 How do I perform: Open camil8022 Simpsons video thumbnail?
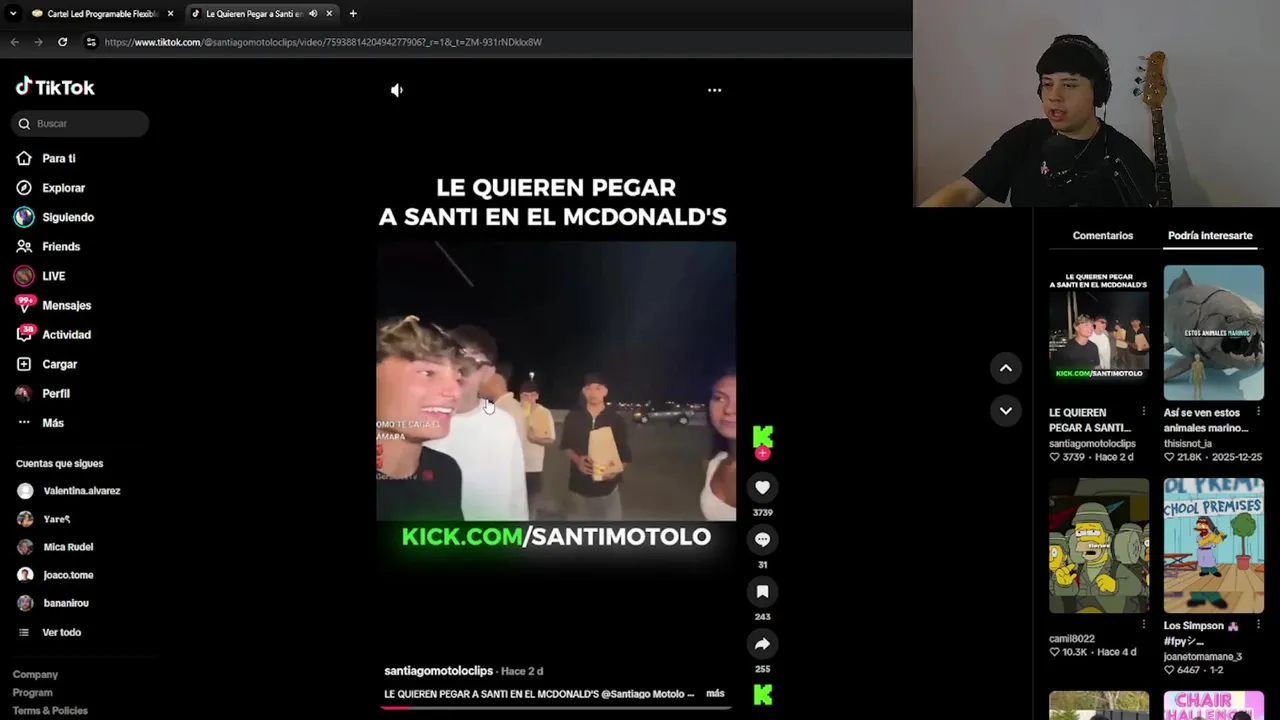pos(1099,545)
